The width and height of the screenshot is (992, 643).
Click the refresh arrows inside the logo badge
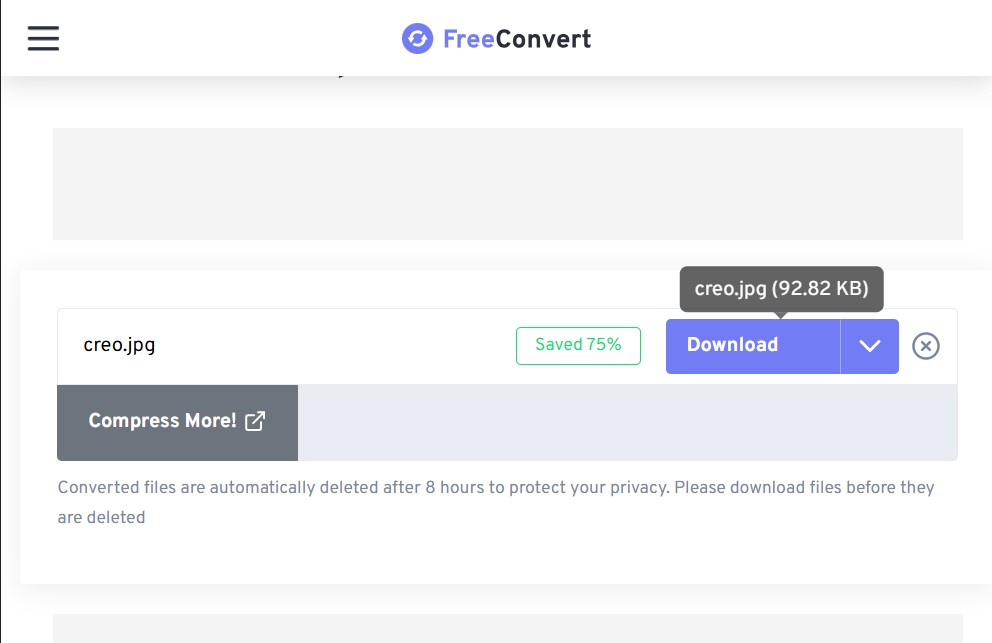click(417, 39)
